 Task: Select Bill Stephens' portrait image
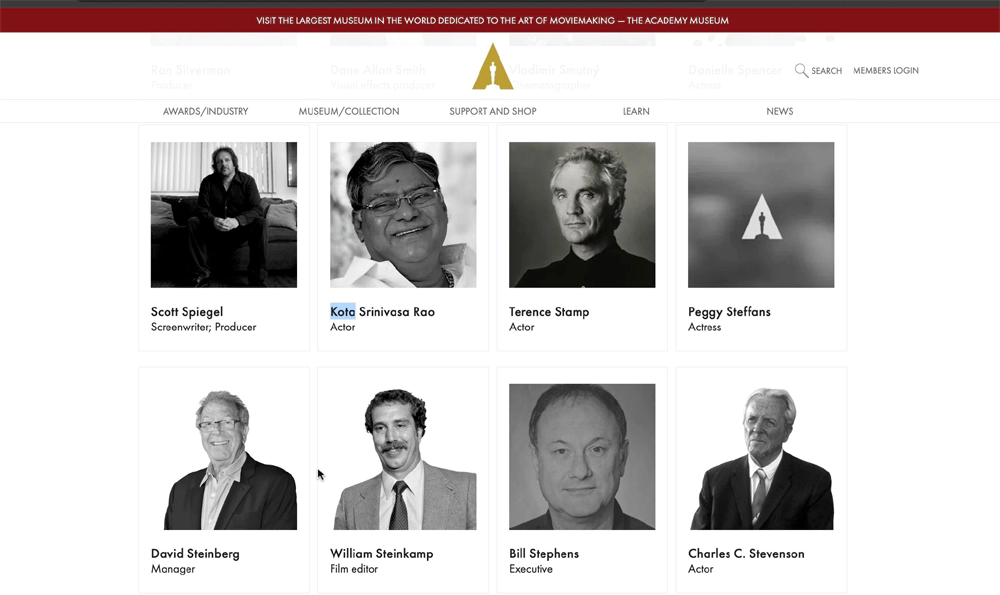pyautogui.click(x=582, y=457)
